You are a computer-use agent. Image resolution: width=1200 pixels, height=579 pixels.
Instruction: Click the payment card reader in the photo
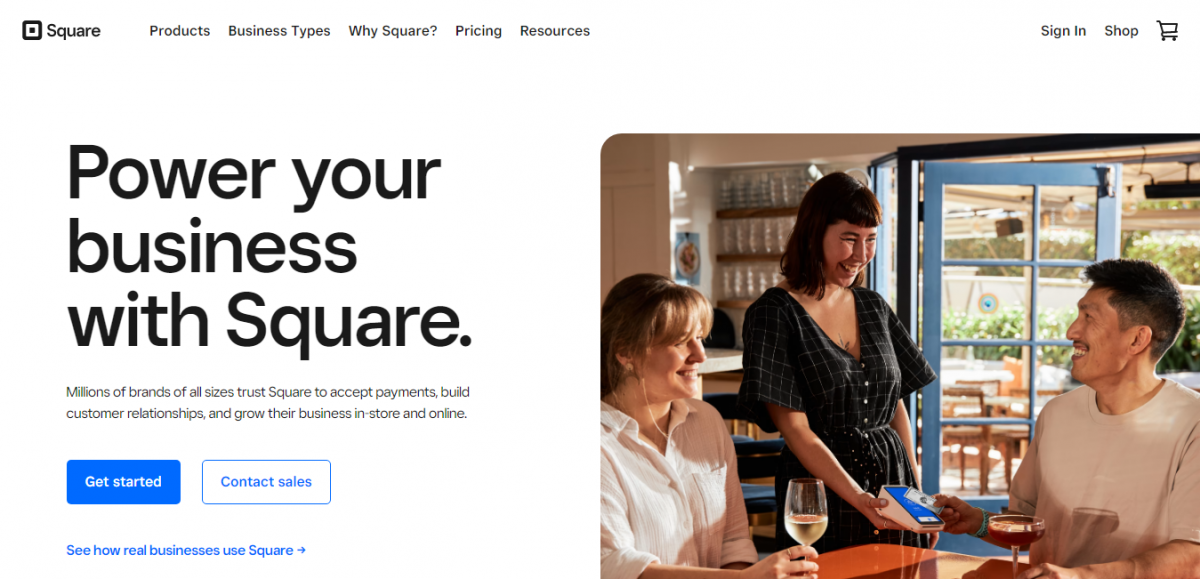(910, 505)
